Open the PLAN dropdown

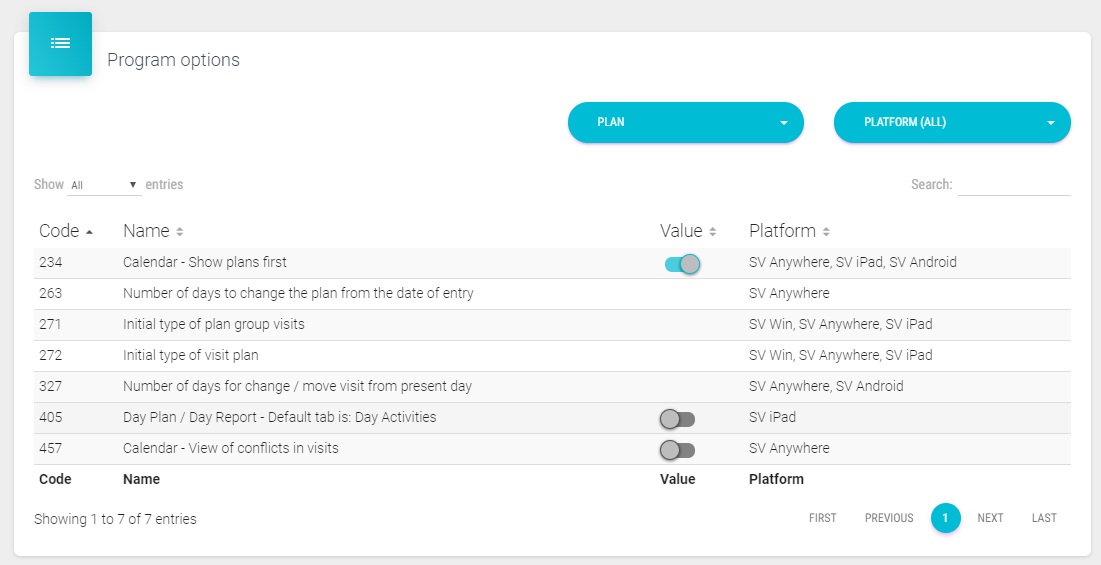pos(685,122)
